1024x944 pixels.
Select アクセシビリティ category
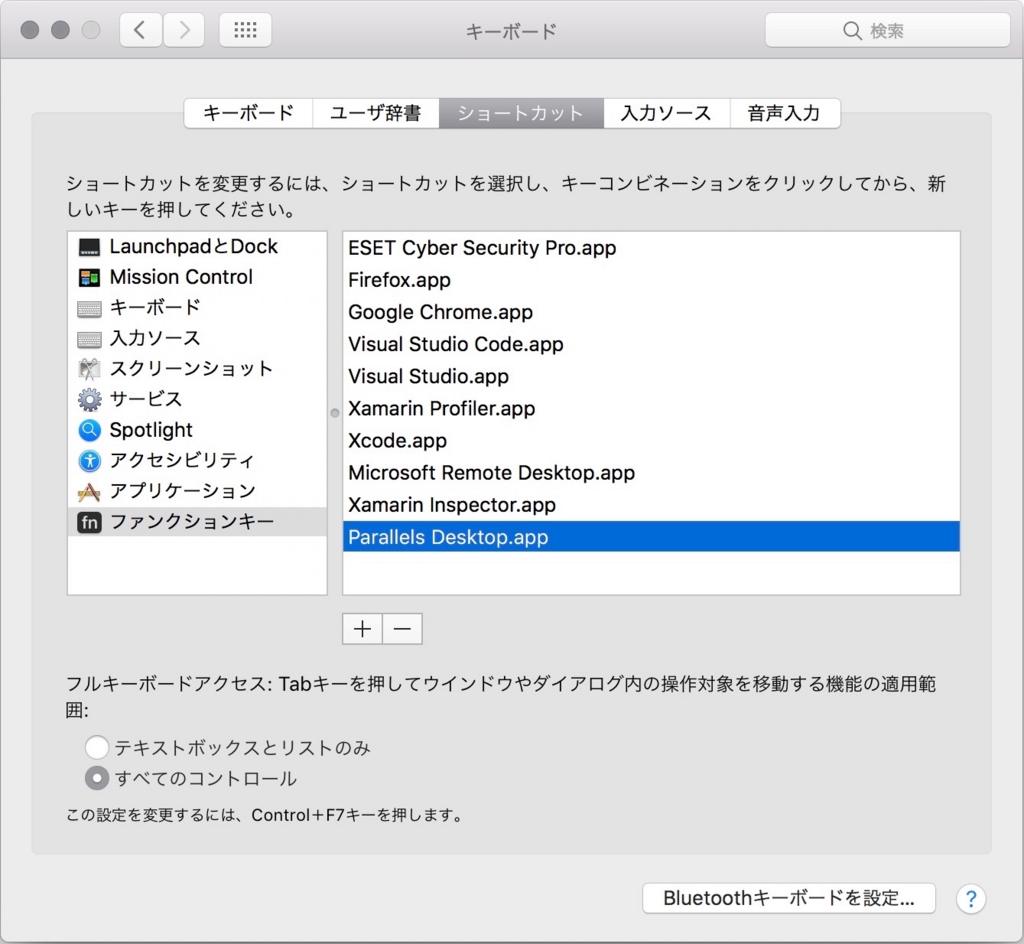[x=197, y=461]
